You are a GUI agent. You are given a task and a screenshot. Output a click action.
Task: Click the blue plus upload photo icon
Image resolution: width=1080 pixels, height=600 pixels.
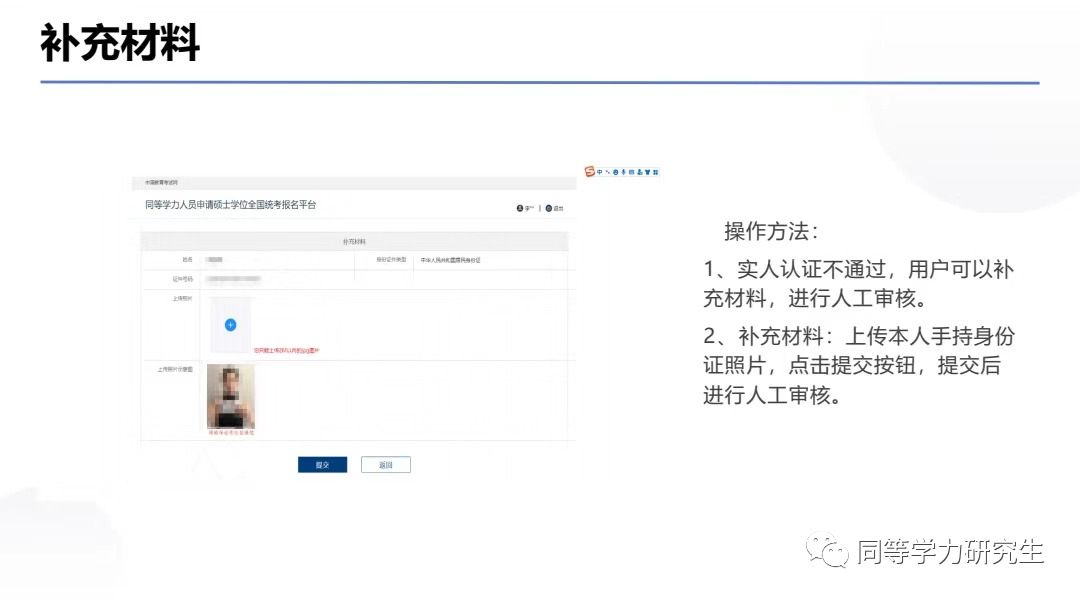[230, 325]
